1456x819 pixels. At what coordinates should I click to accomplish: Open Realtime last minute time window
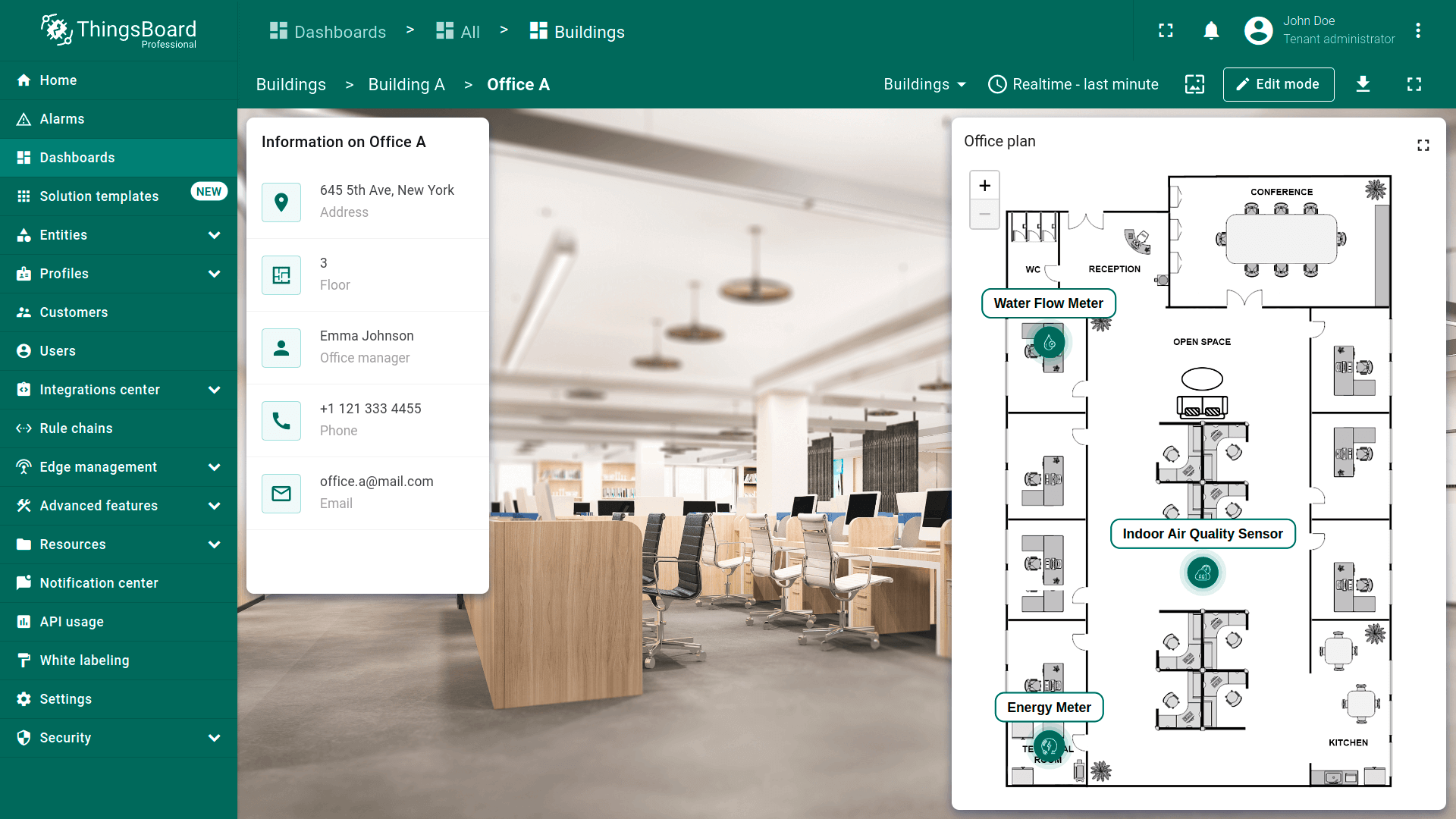(x=1073, y=84)
